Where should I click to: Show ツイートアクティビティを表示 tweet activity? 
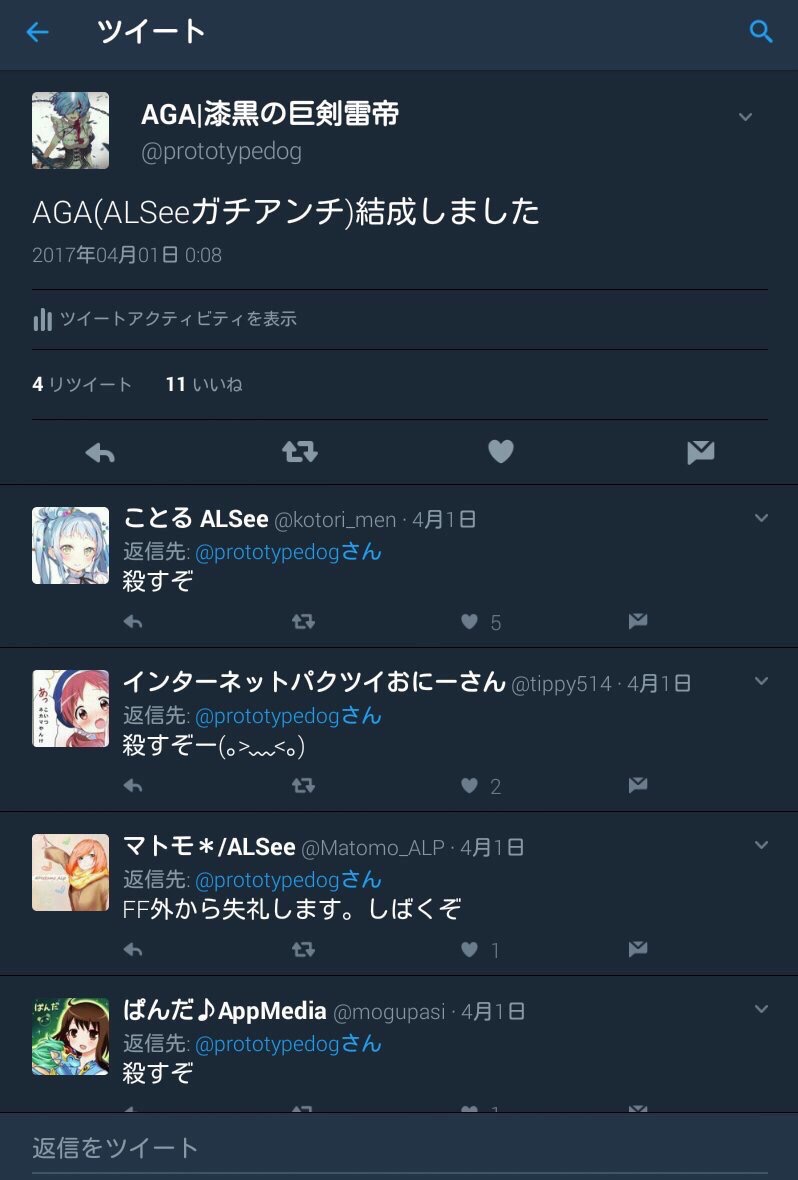pos(164,319)
